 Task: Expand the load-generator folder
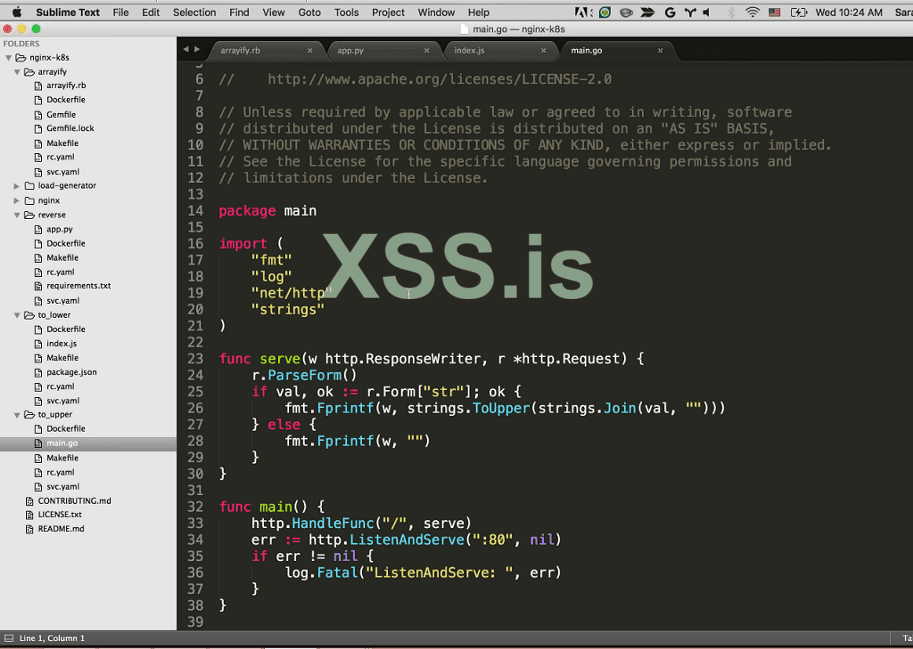tap(17, 186)
